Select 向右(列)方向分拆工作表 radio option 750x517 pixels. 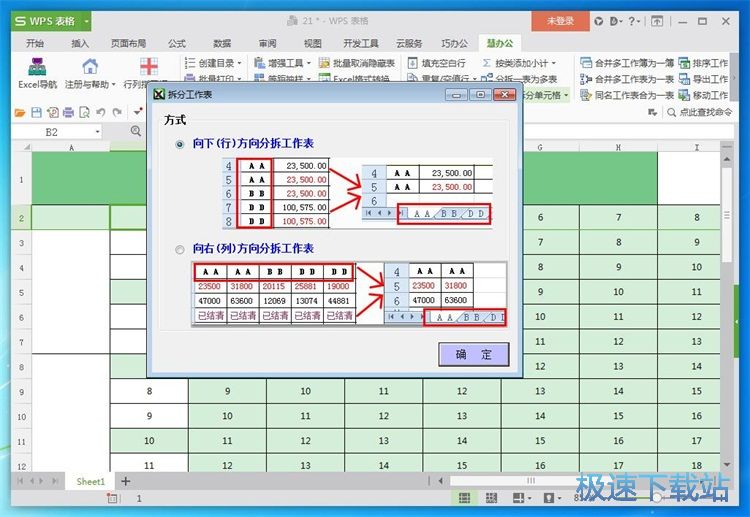click(x=180, y=250)
